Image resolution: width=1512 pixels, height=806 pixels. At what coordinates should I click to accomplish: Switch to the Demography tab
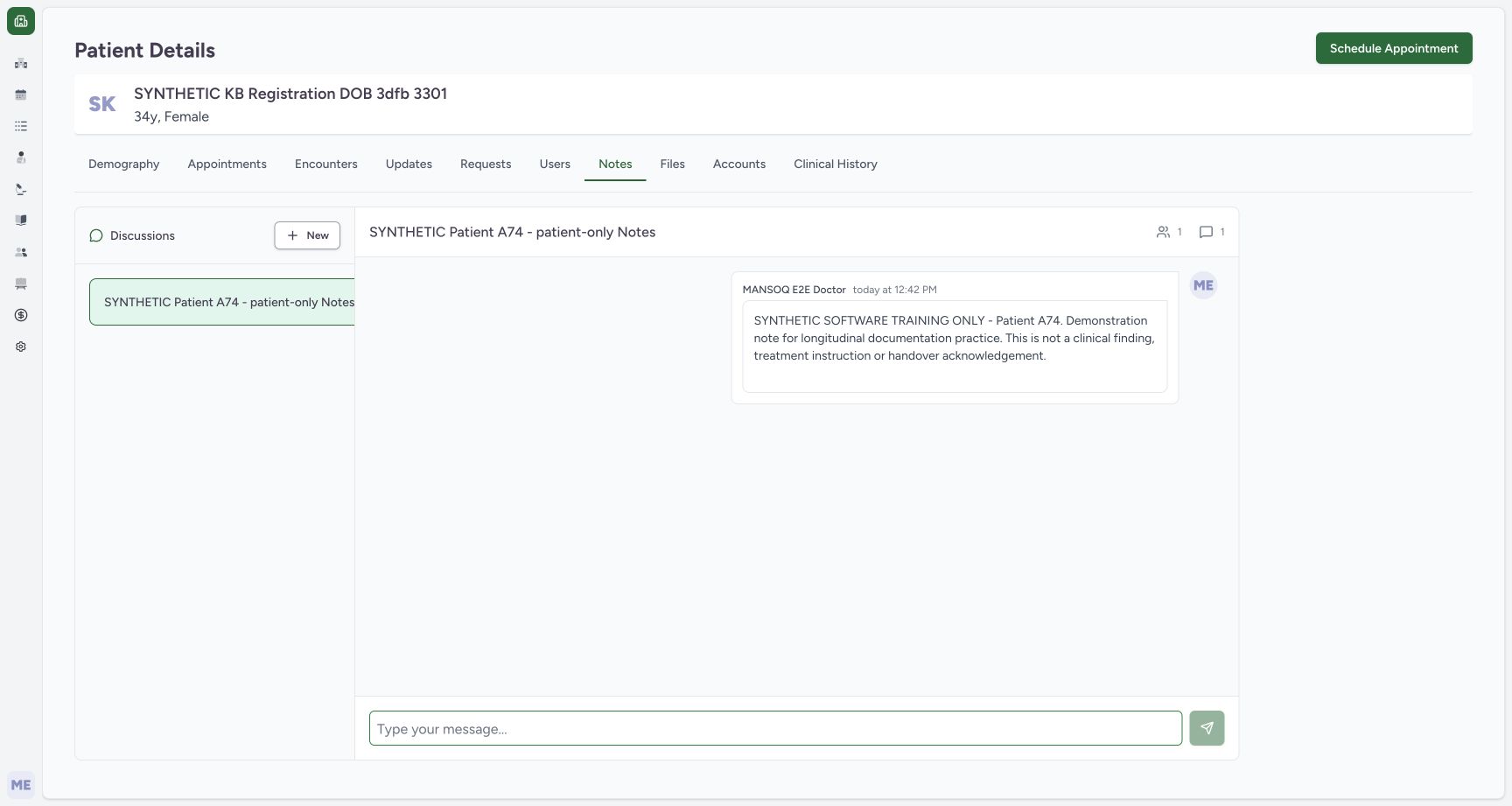coord(124,164)
